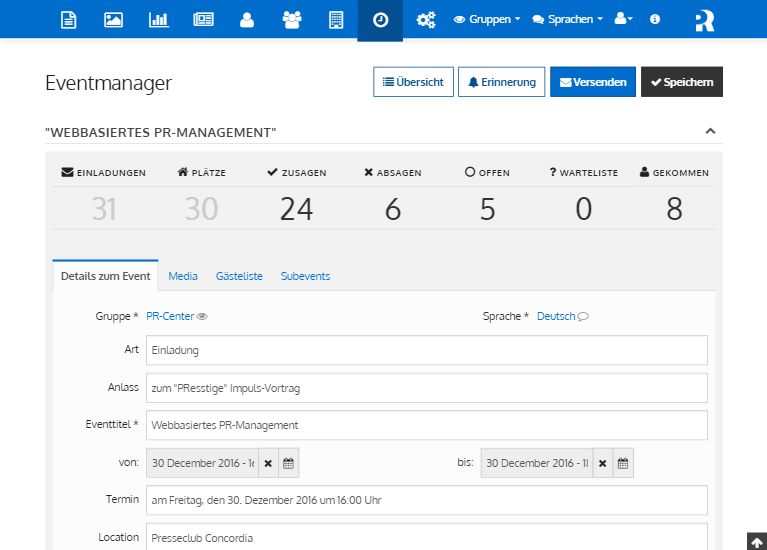Open the people group icon in navigation

pyautogui.click(x=292, y=20)
